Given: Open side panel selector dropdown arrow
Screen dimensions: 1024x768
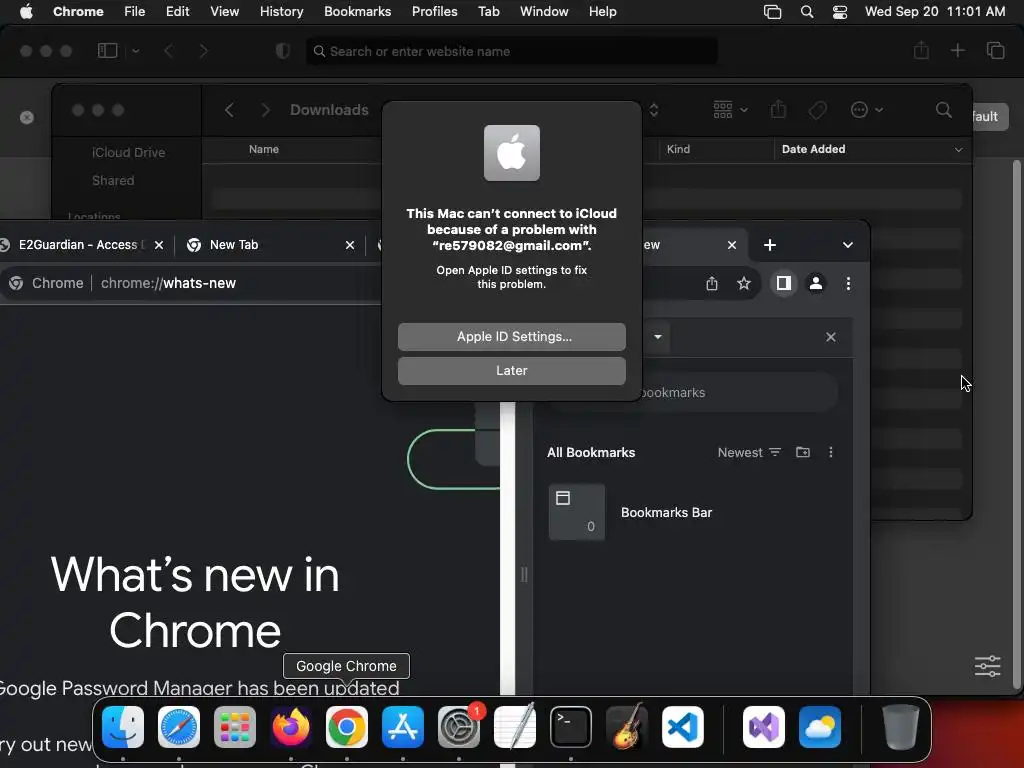Looking at the screenshot, I should pyautogui.click(x=658, y=337).
